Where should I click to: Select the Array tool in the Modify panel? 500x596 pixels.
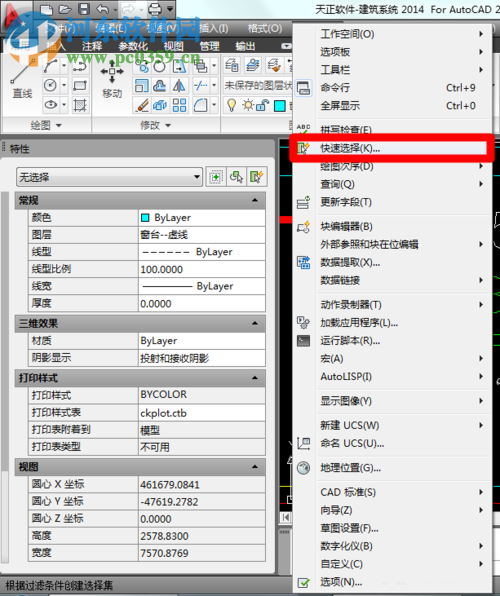[x=179, y=105]
